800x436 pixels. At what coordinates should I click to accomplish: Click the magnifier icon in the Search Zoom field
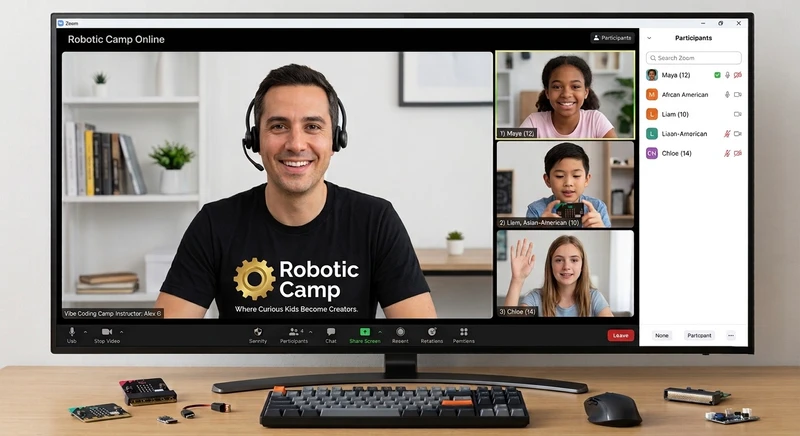(653, 58)
